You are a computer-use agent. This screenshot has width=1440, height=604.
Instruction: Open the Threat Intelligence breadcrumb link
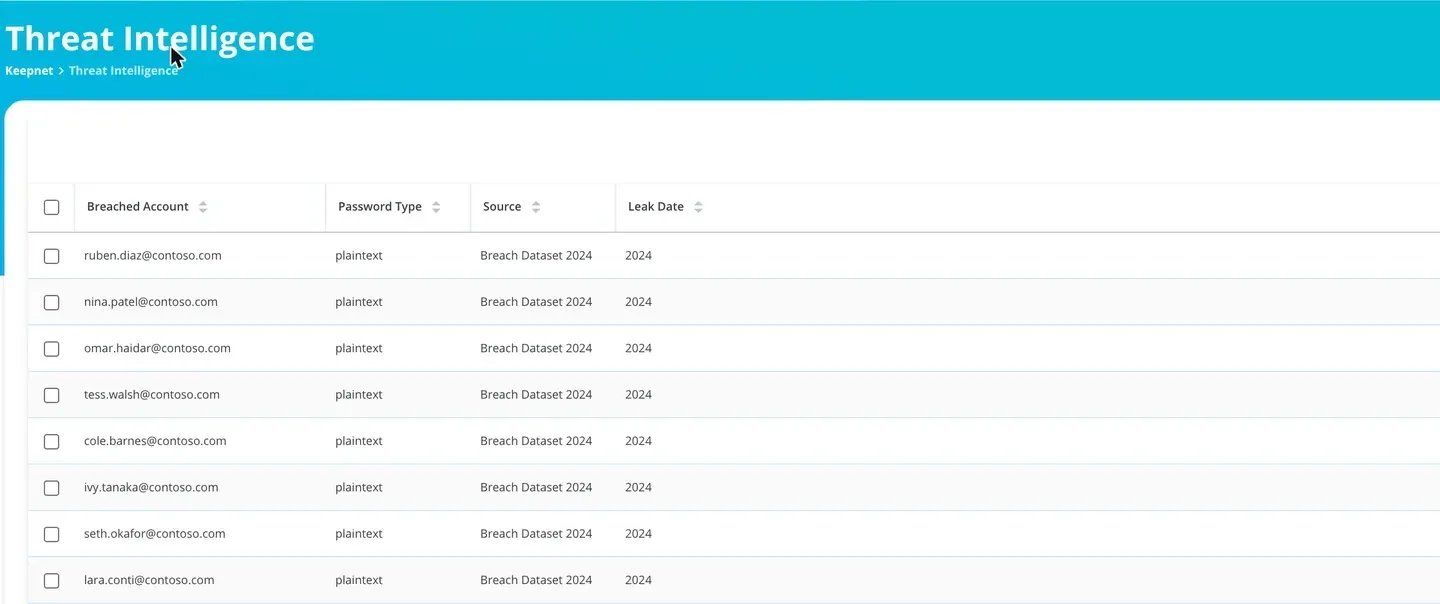[123, 71]
